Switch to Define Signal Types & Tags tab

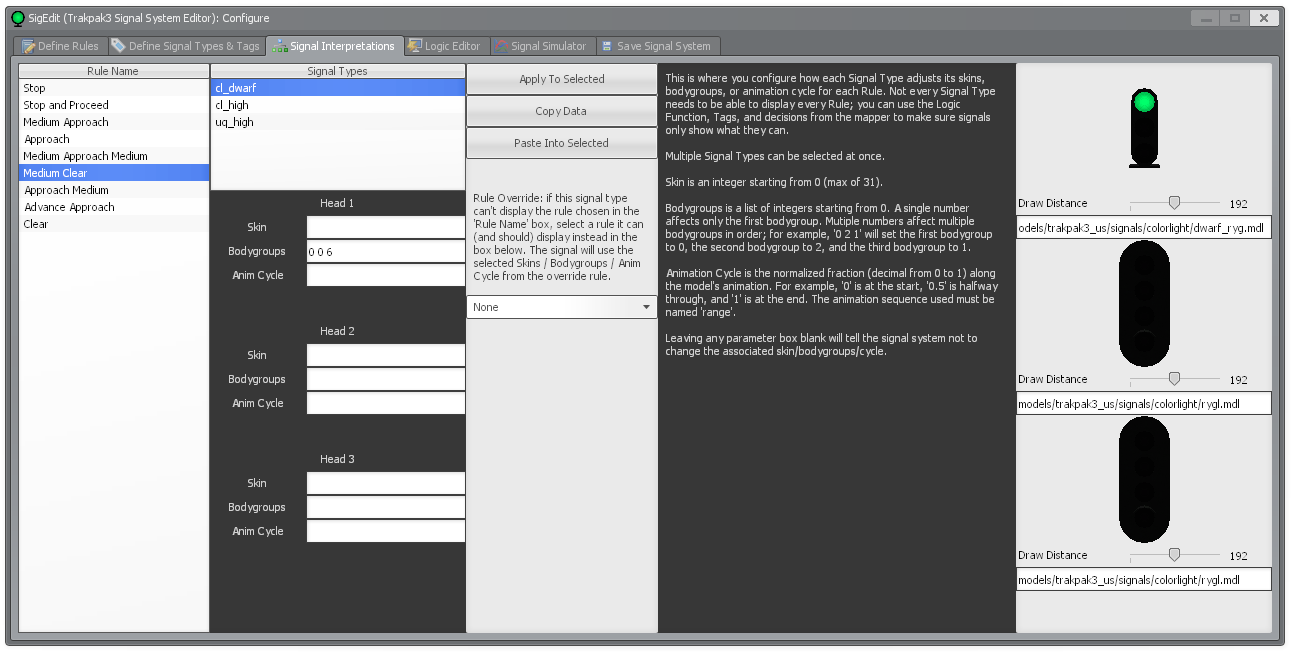186,46
